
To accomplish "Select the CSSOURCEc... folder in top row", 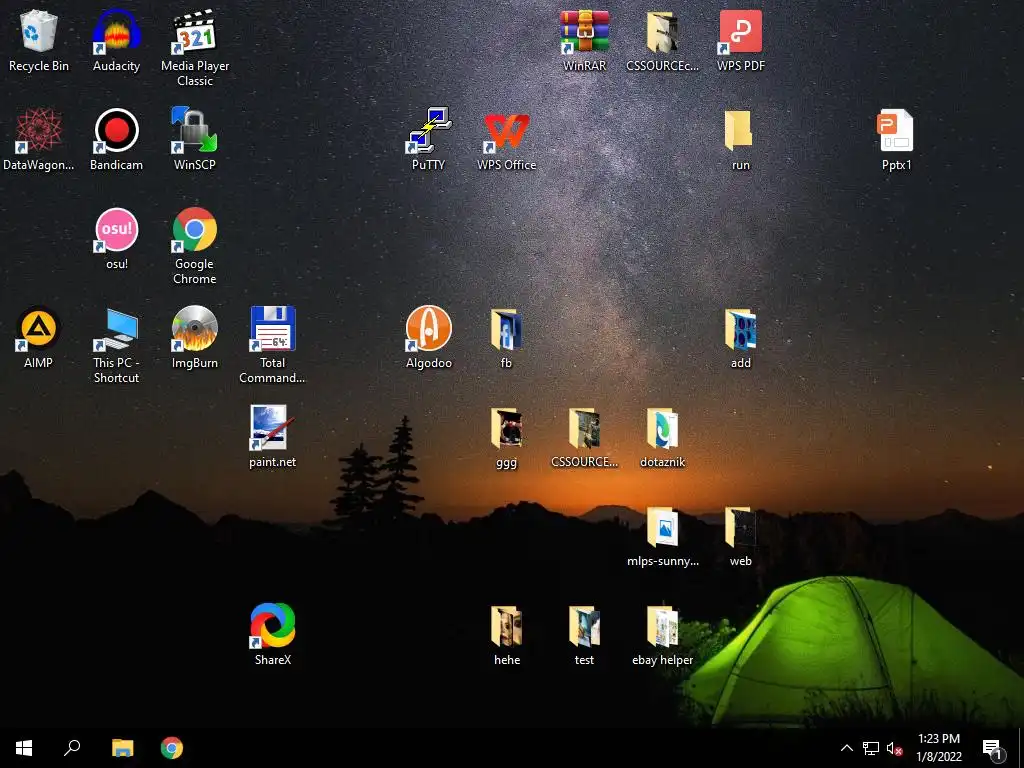I will coord(662,40).
